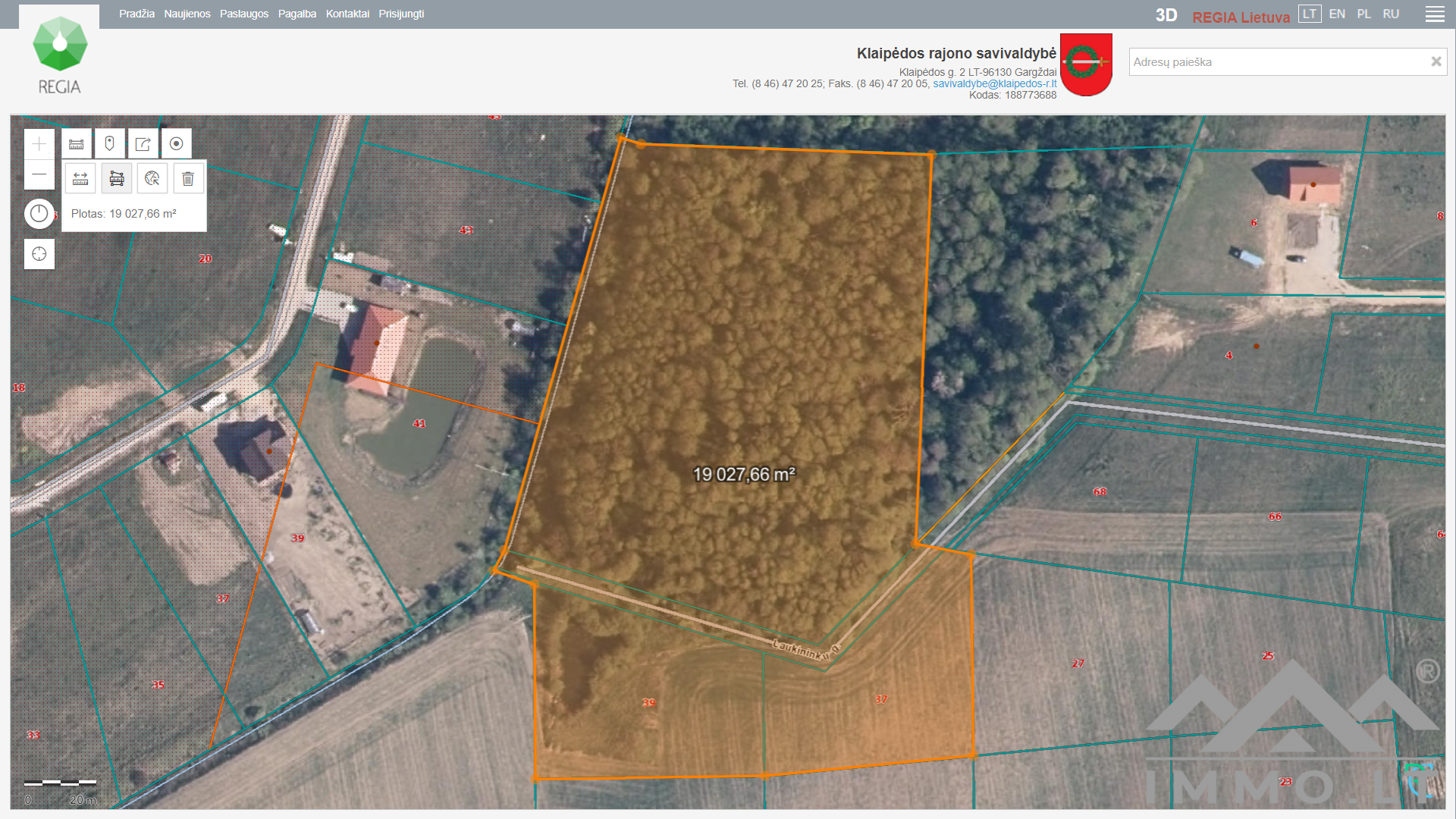Zoom in the map with plus button
This screenshot has width=1456, height=819.
click(39, 144)
